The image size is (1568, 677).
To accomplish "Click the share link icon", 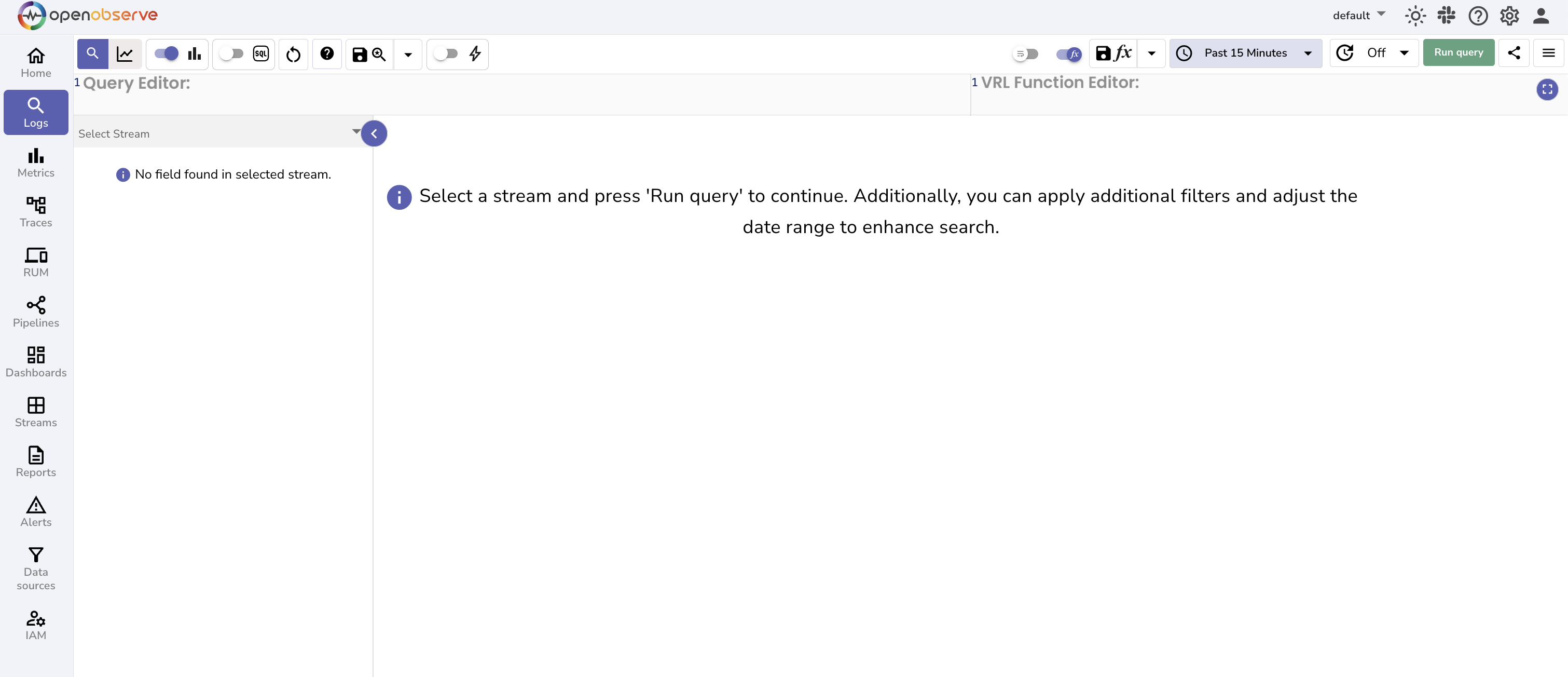I will tap(1514, 53).
